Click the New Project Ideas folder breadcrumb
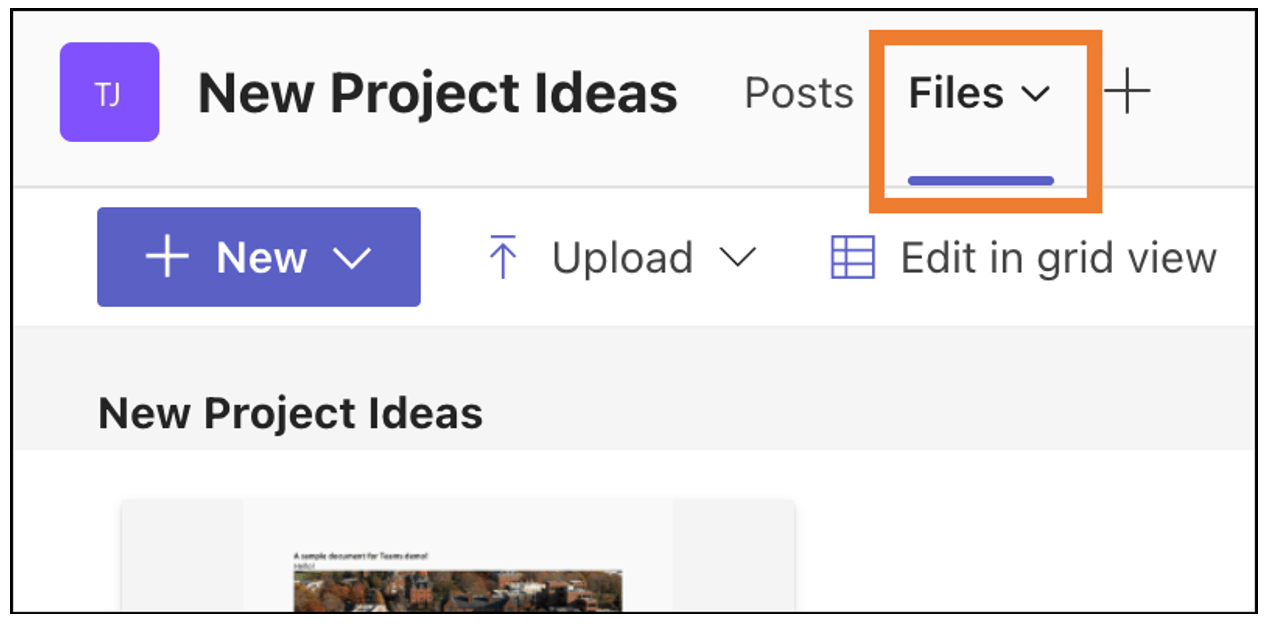1274x630 pixels. pos(290,413)
